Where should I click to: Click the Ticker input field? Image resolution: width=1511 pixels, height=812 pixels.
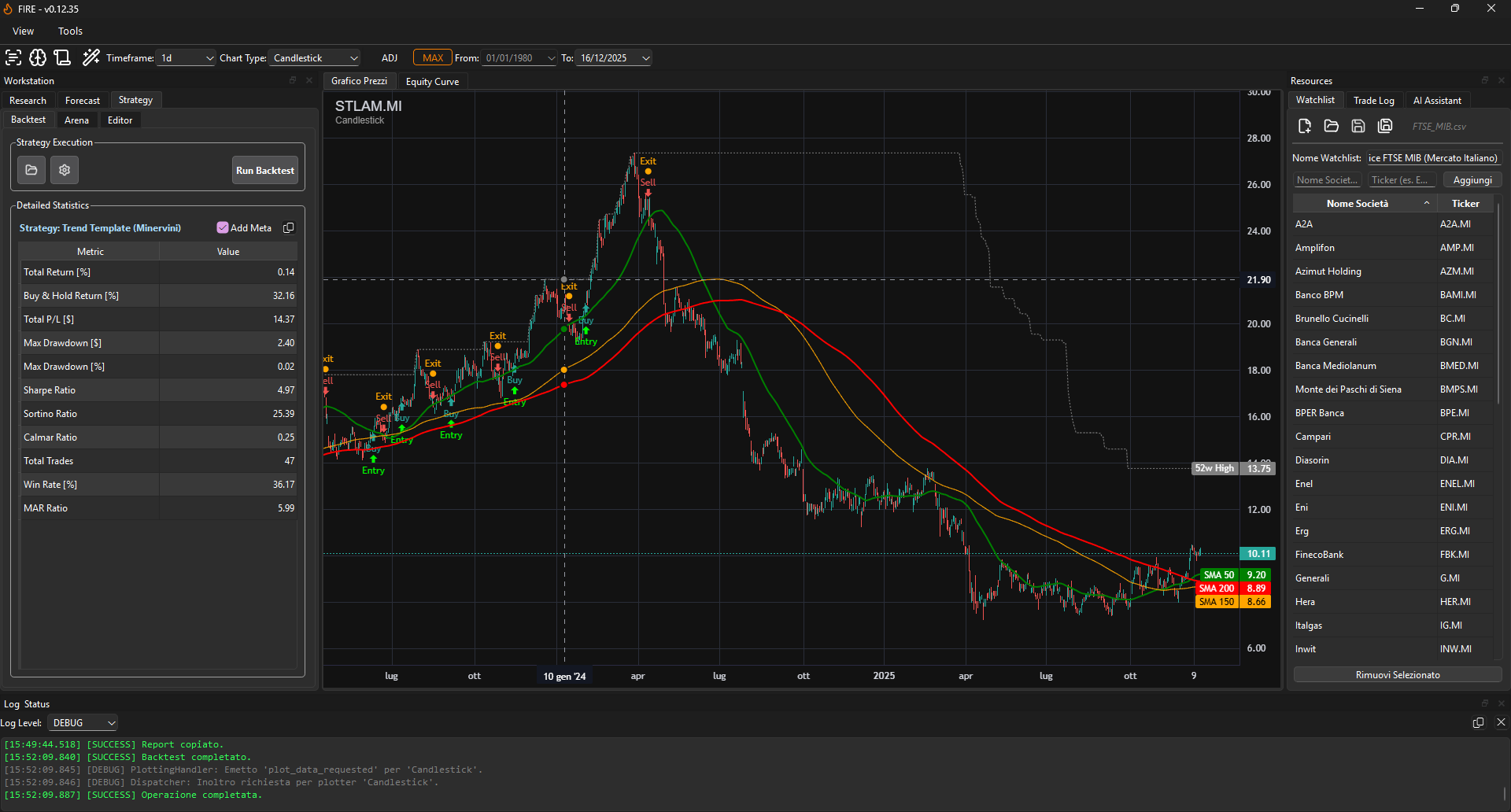1401,180
